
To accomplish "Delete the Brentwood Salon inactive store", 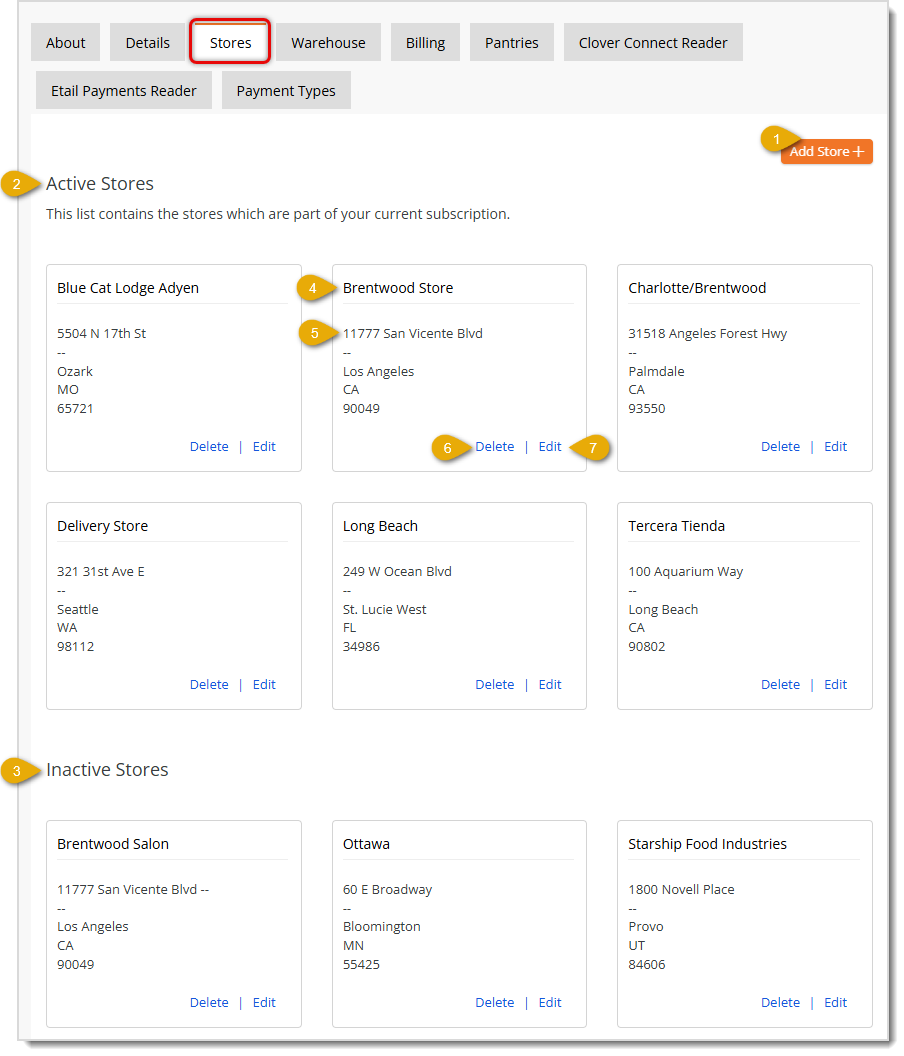I will tap(209, 1002).
